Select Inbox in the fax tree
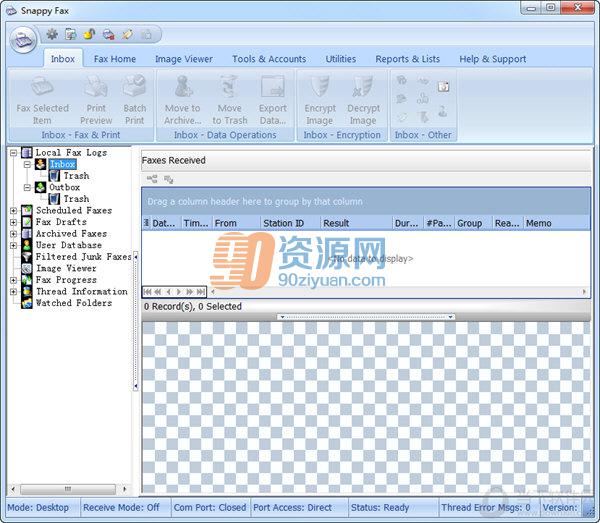 [x=63, y=165]
